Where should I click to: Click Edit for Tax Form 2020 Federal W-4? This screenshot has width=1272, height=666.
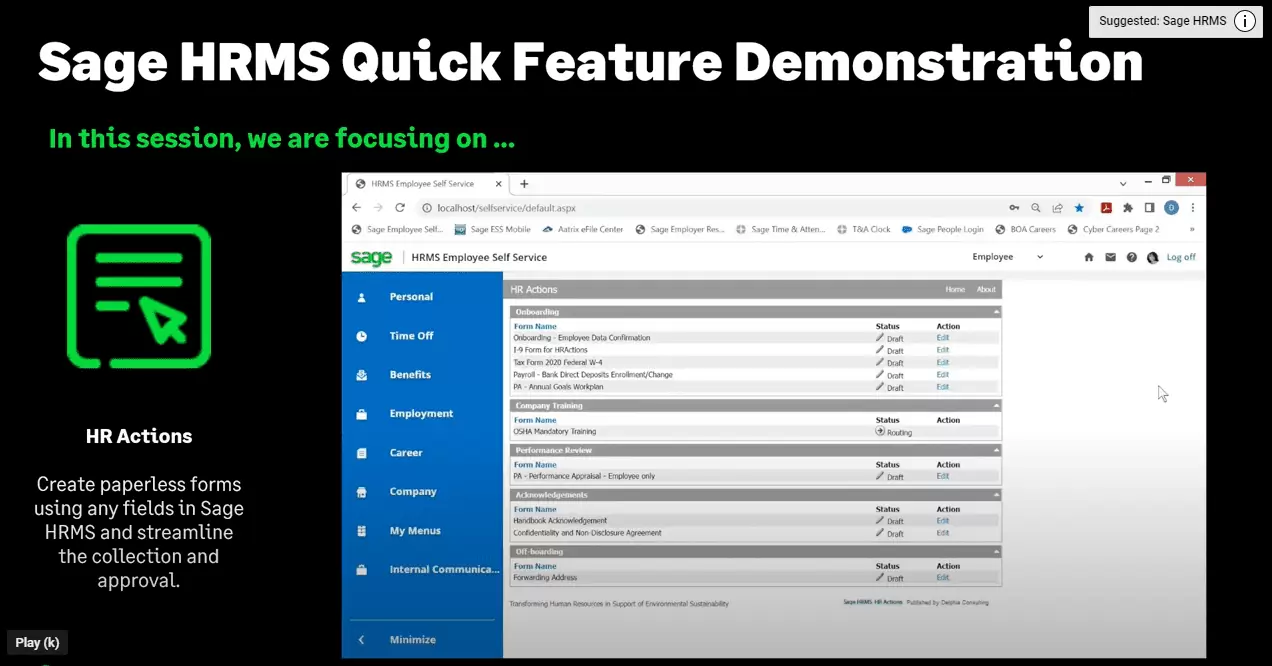942,363
